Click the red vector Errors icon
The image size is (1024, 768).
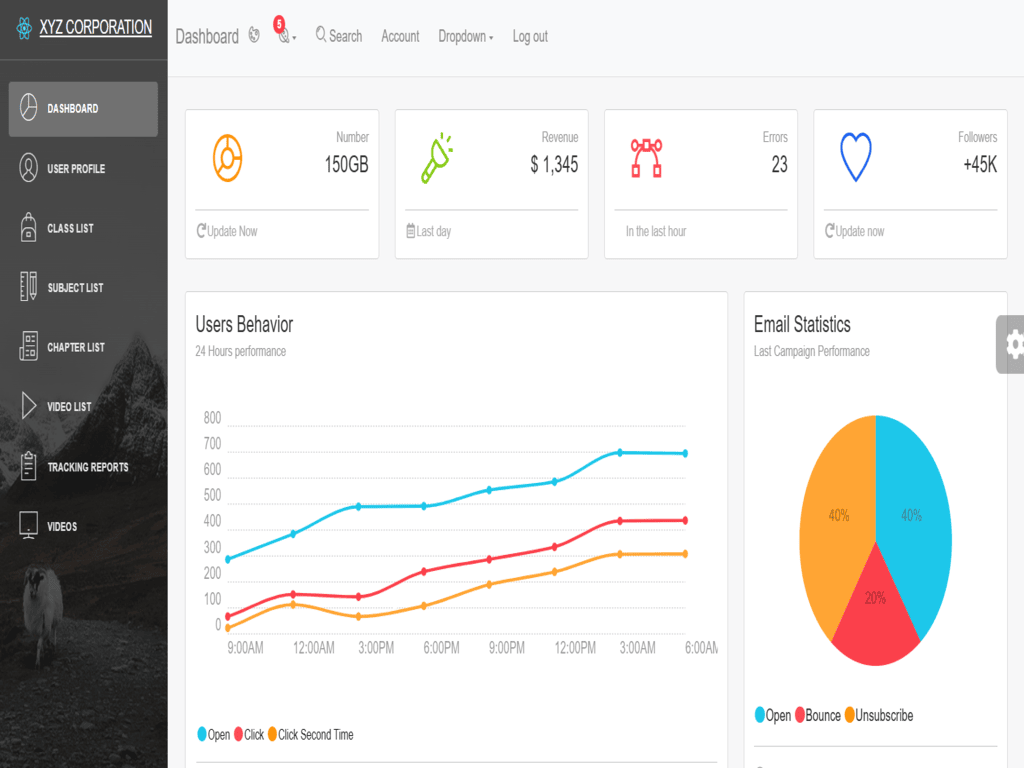click(646, 158)
